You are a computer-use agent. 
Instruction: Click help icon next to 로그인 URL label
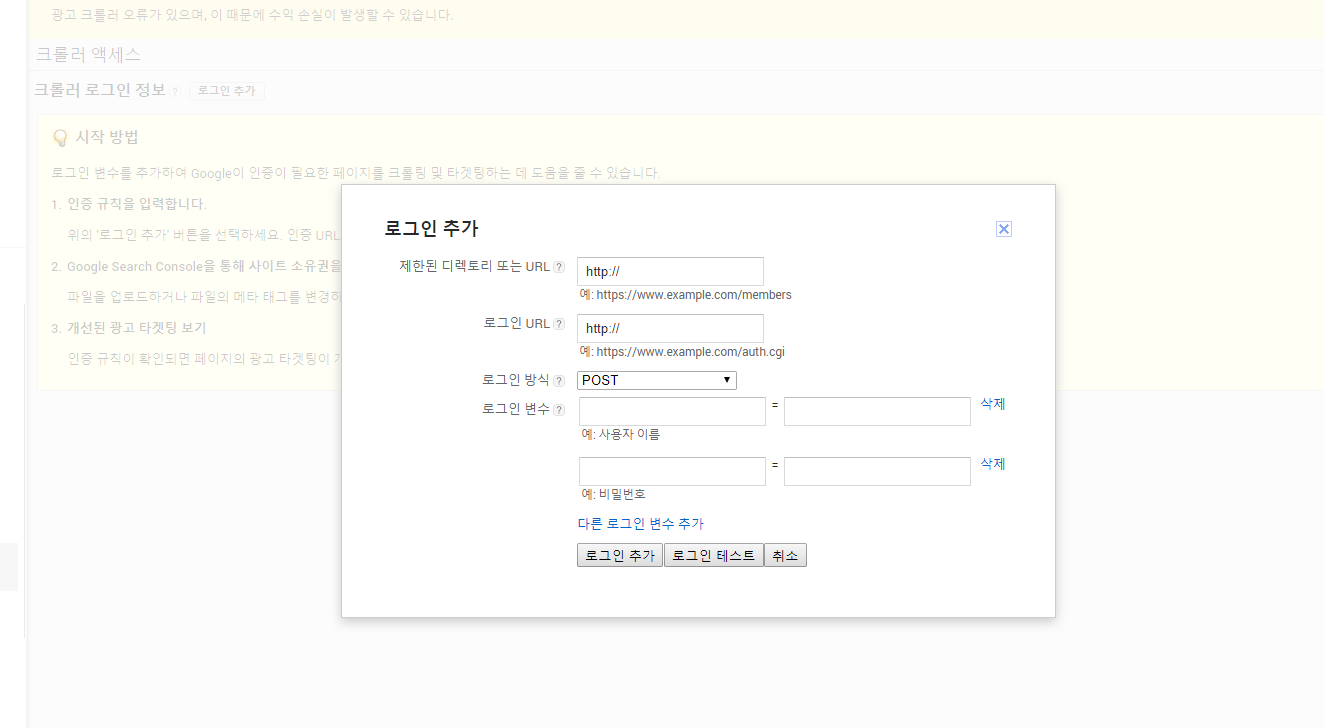click(559, 324)
